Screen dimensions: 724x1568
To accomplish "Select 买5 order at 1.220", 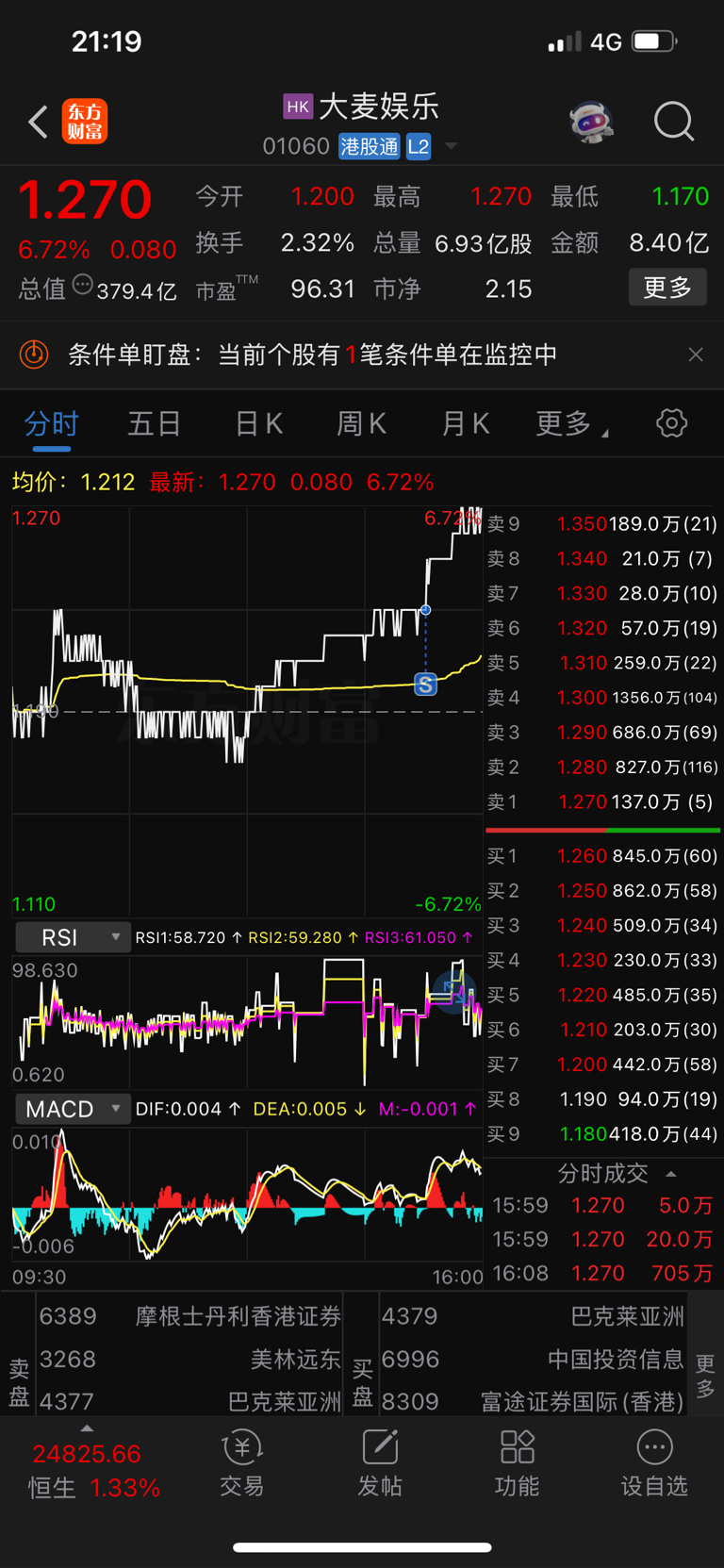I will point(602,995).
